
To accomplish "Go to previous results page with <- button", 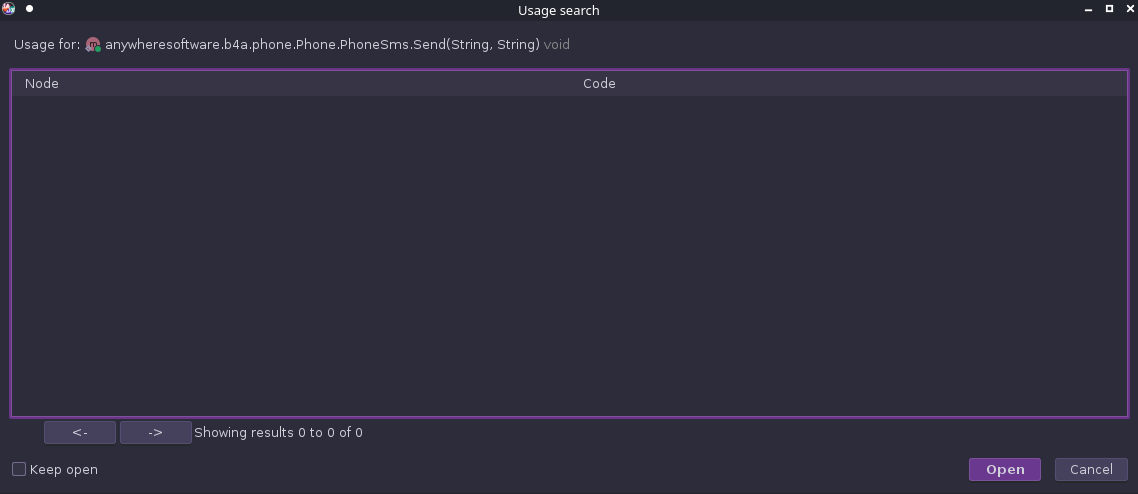I will tap(80, 432).
